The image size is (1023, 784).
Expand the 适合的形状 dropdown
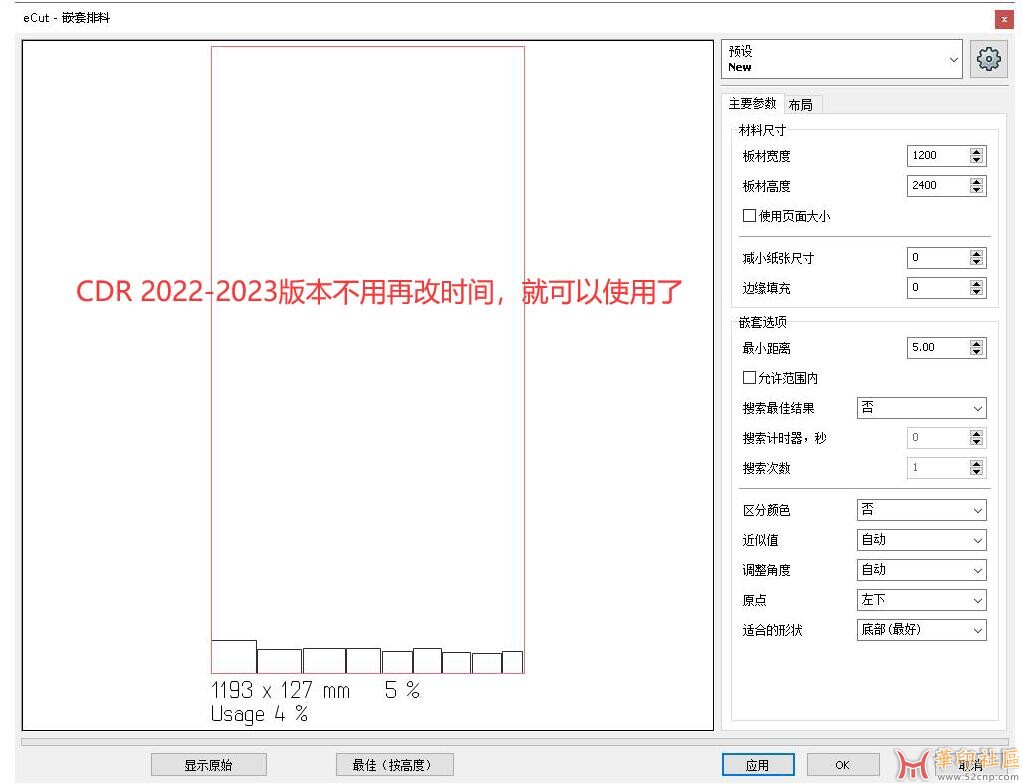[x=921, y=630]
